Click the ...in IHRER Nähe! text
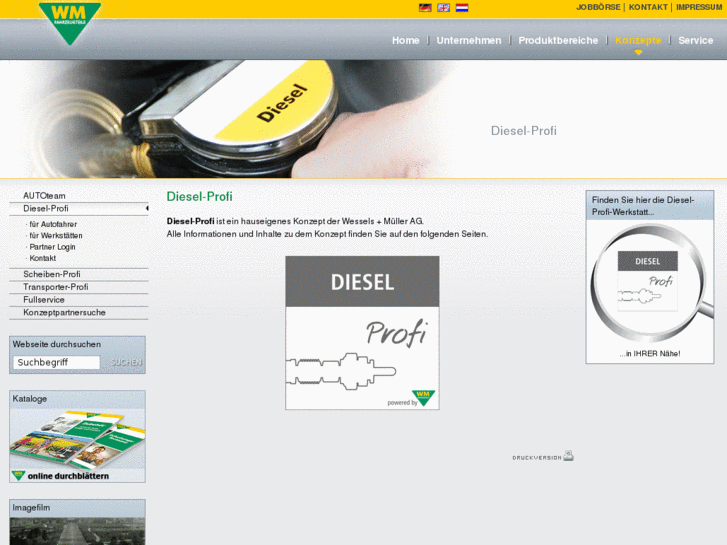This screenshot has height=545, width=727. (650, 353)
